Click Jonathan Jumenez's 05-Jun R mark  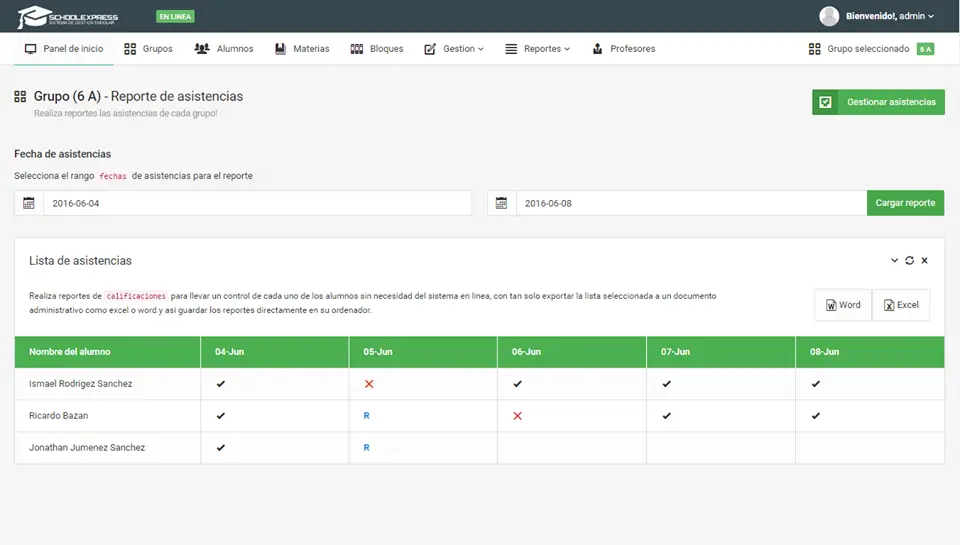pyautogui.click(x=367, y=448)
